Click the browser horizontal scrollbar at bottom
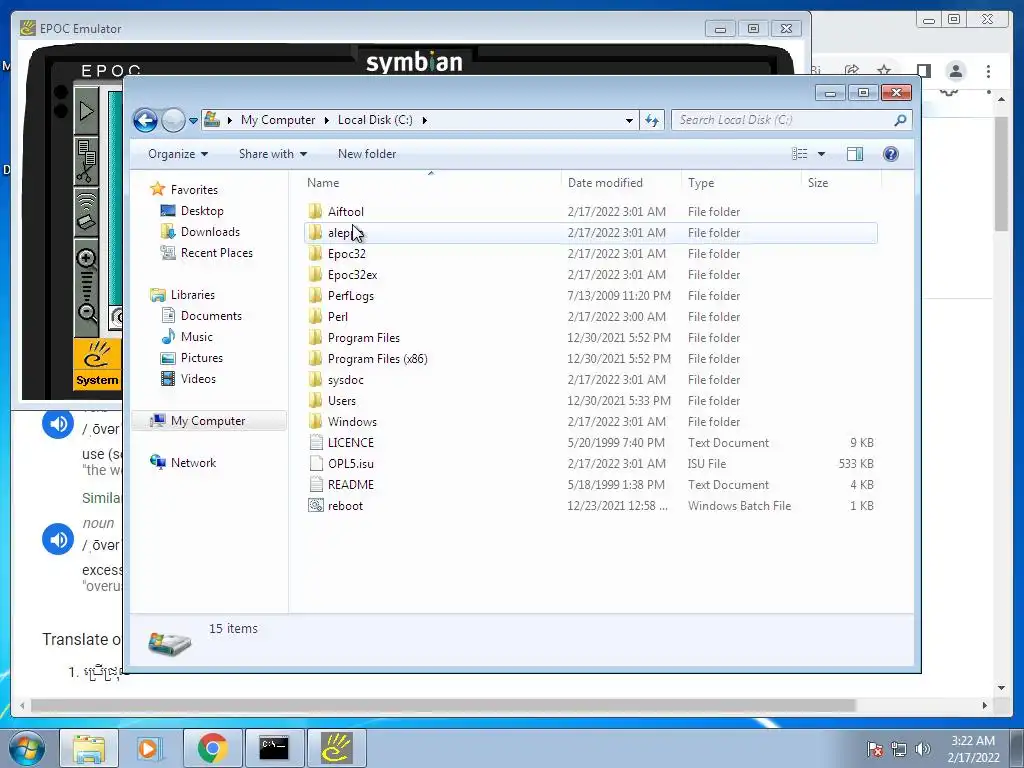1024x768 pixels. (x=443, y=705)
